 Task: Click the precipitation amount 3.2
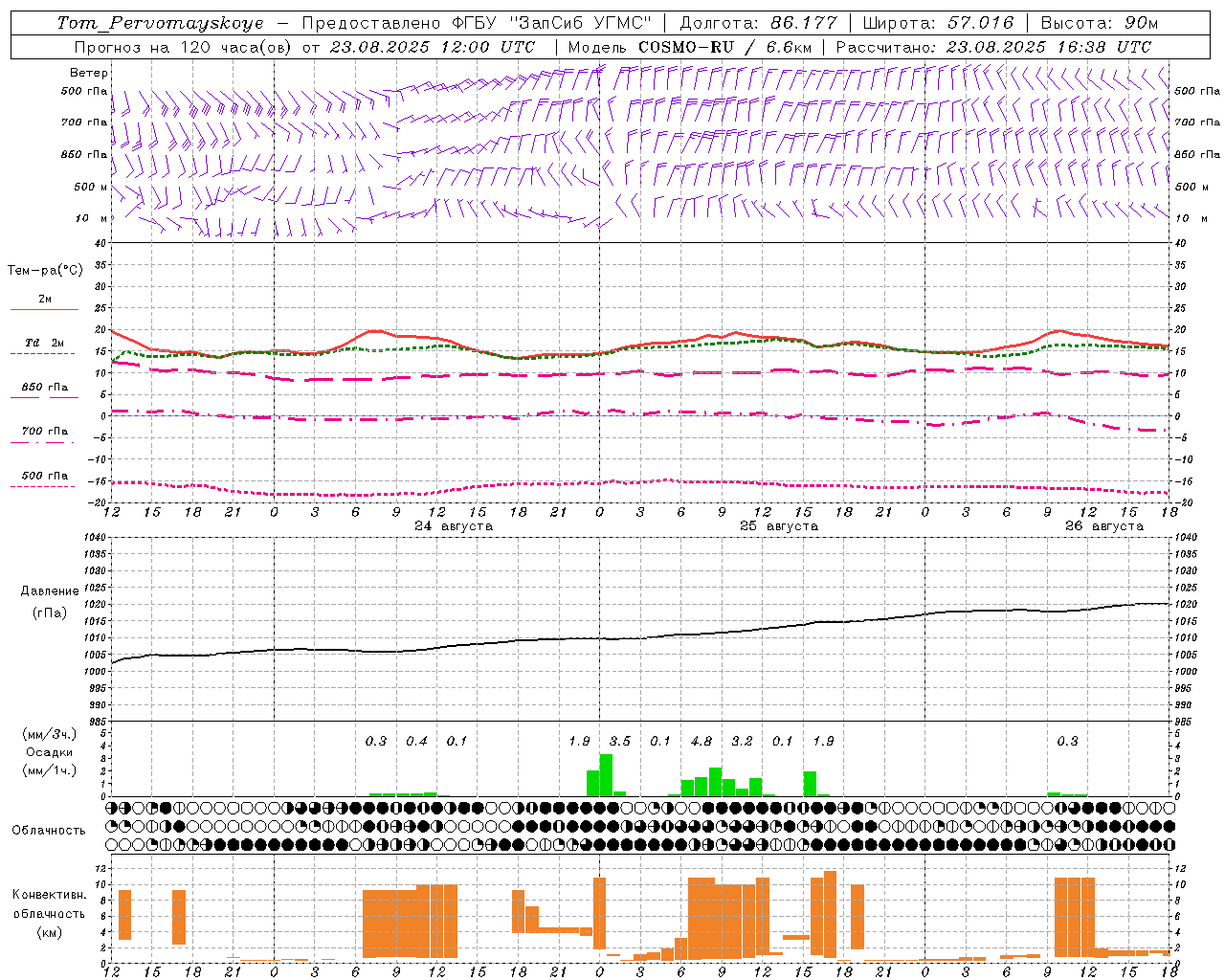pos(742,741)
